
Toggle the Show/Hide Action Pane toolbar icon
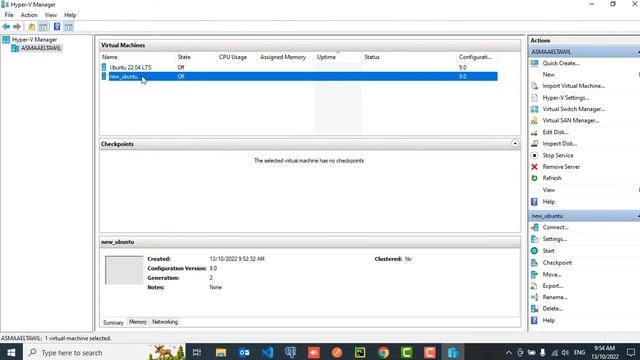point(68,27)
